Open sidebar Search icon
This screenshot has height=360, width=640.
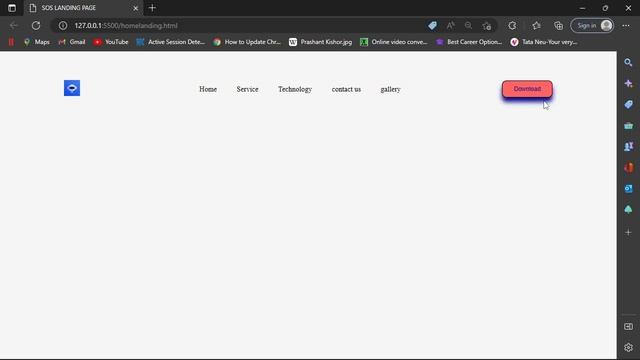[x=628, y=62]
